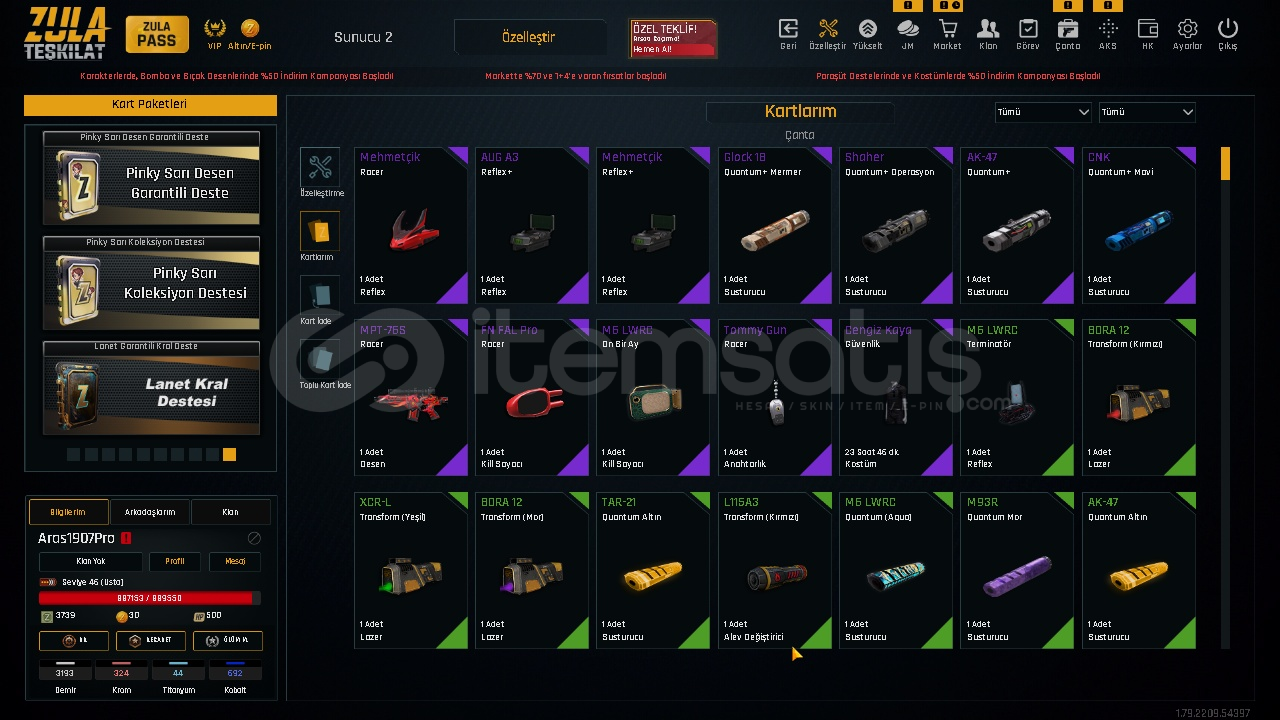Expand the second Tümü filter dropdown

click(x=1147, y=112)
